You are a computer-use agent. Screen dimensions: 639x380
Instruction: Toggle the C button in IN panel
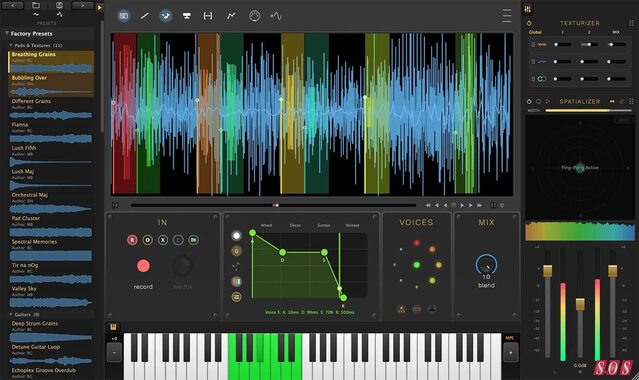click(178, 240)
